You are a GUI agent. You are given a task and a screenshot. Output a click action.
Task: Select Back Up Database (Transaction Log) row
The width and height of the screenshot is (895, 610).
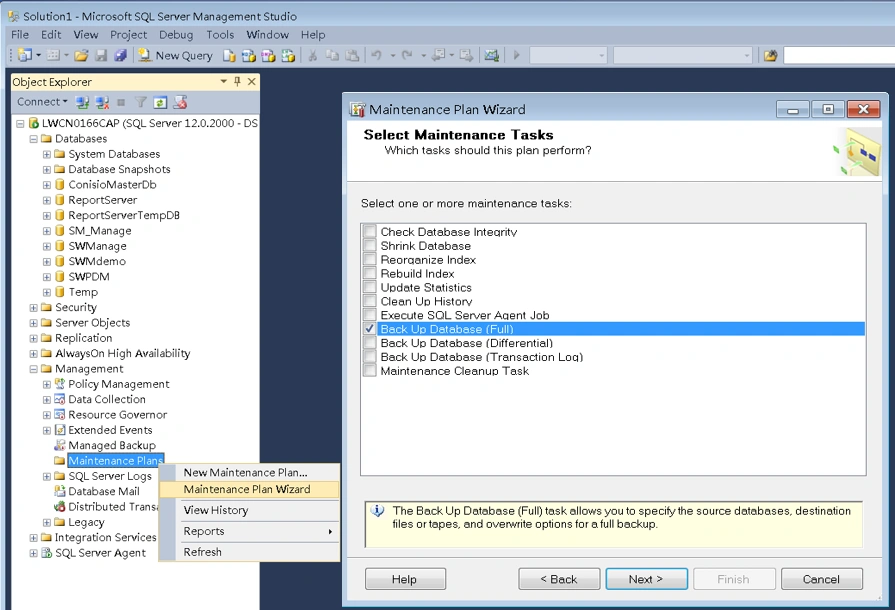481,357
